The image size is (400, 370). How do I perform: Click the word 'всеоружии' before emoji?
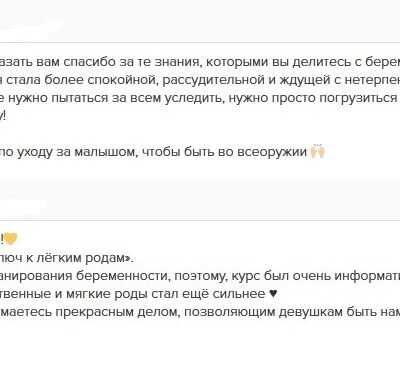coord(272,152)
